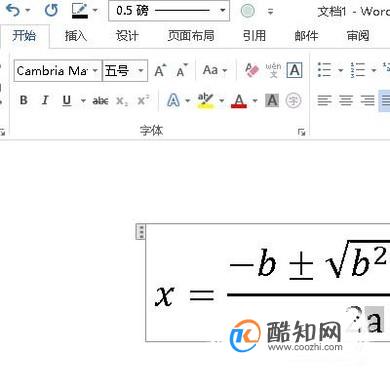This screenshot has width=390, height=390.
Task: Open the Cambria Math font name dropdown
Action: (x=95, y=71)
